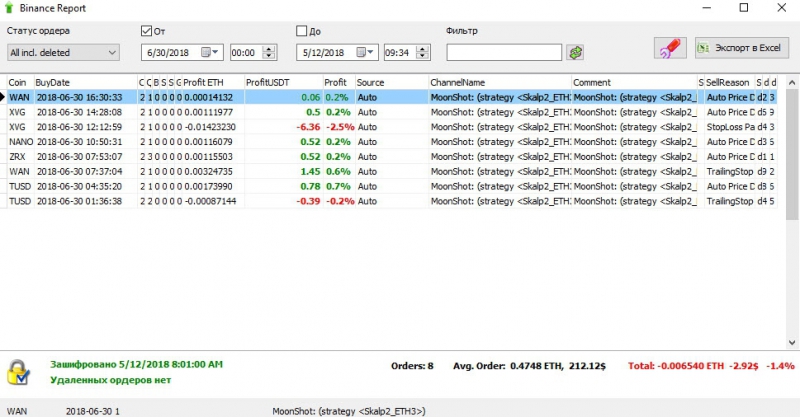Open the From date calendar picker icon

tap(209, 52)
